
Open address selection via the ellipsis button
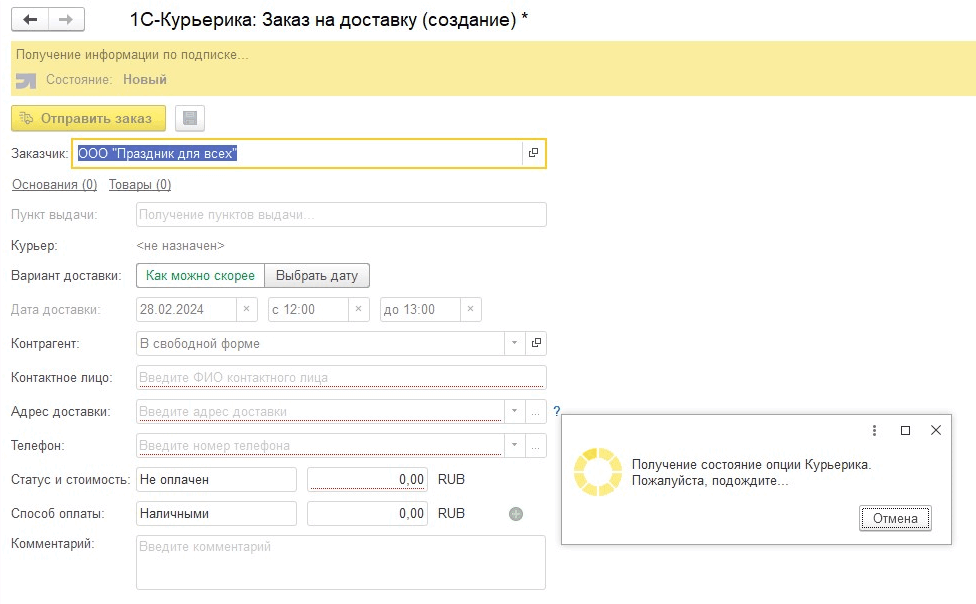click(x=536, y=412)
